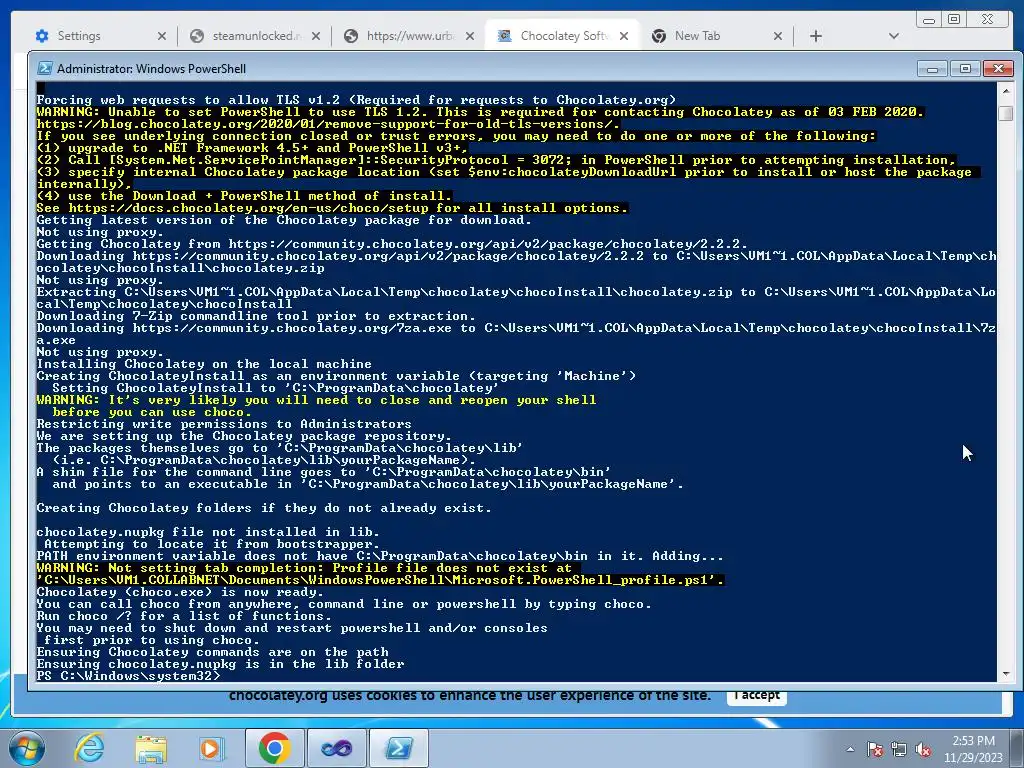The height and width of the screenshot is (768, 1024).
Task: Open the Windows Start menu orb
Action: (27, 748)
